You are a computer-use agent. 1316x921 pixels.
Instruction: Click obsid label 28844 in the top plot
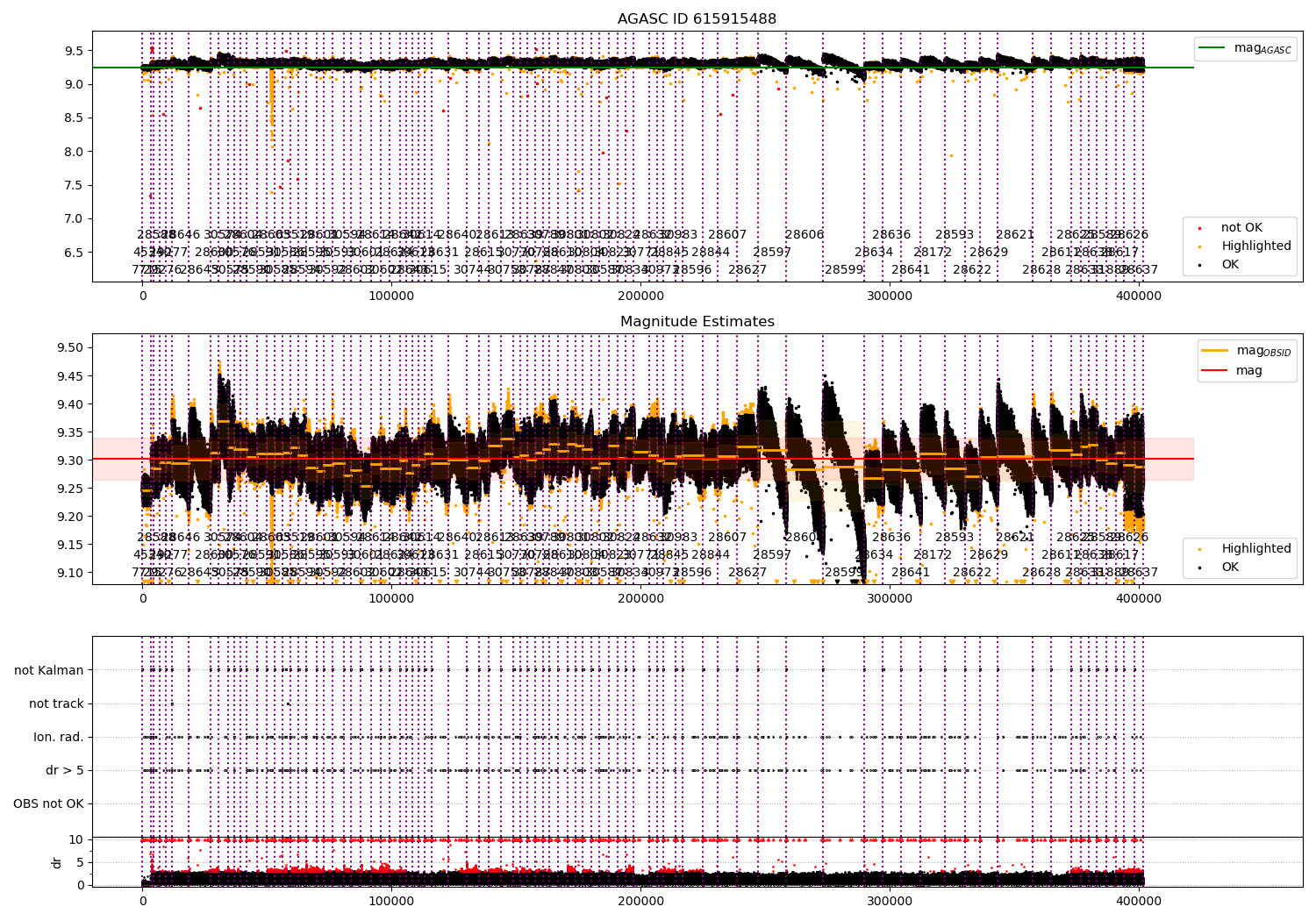(x=711, y=253)
